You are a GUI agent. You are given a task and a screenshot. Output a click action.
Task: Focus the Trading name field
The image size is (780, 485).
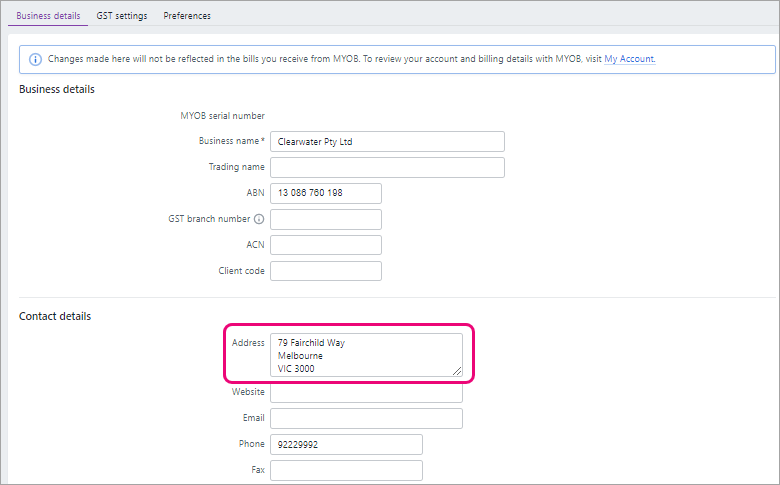pos(388,168)
